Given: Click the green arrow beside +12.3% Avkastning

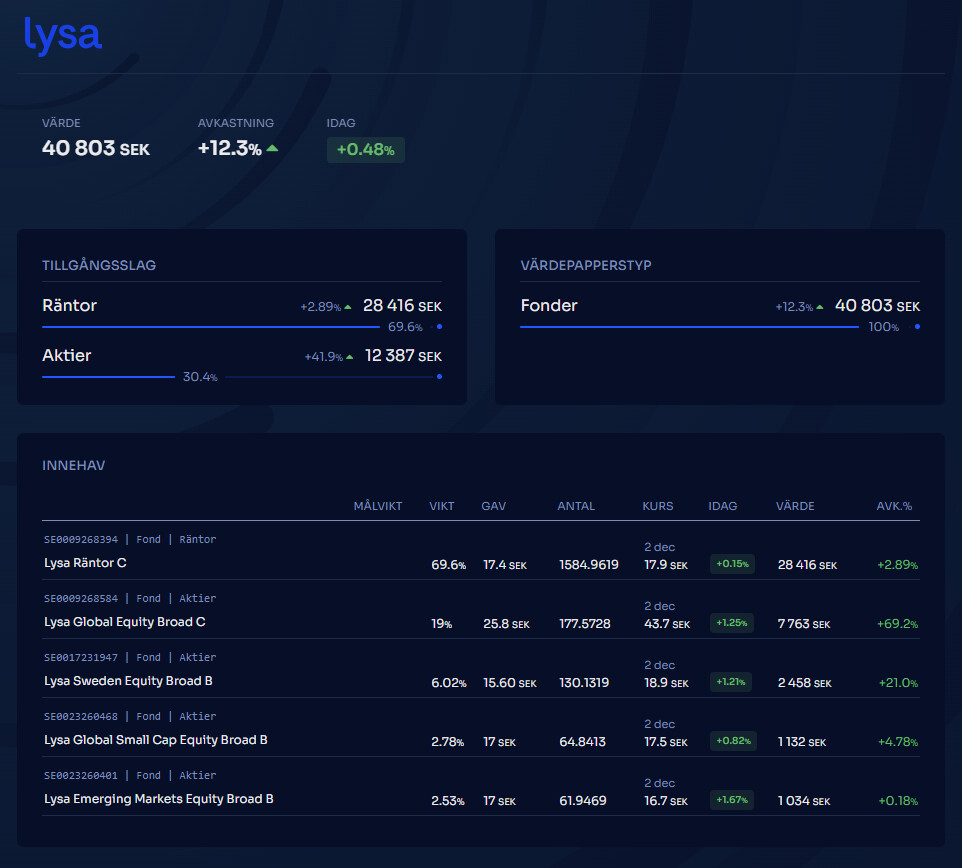Looking at the screenshot, I should click(x=272, y=149).
